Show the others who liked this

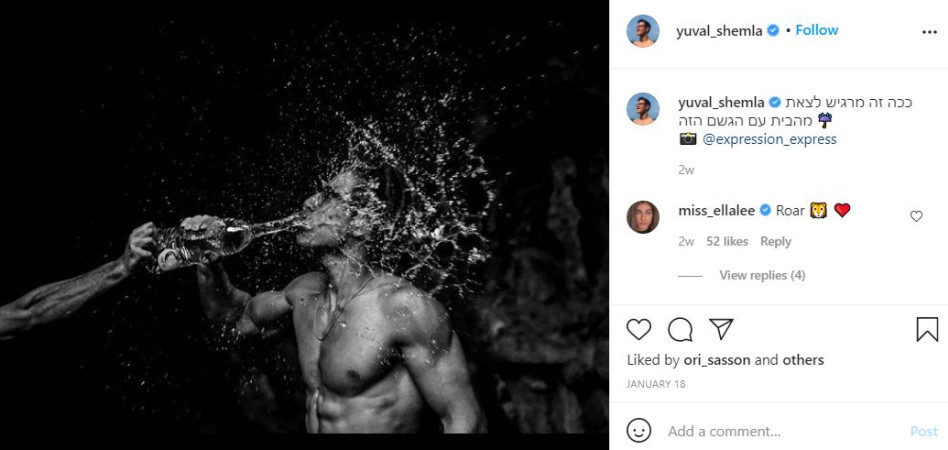[803, 360]
